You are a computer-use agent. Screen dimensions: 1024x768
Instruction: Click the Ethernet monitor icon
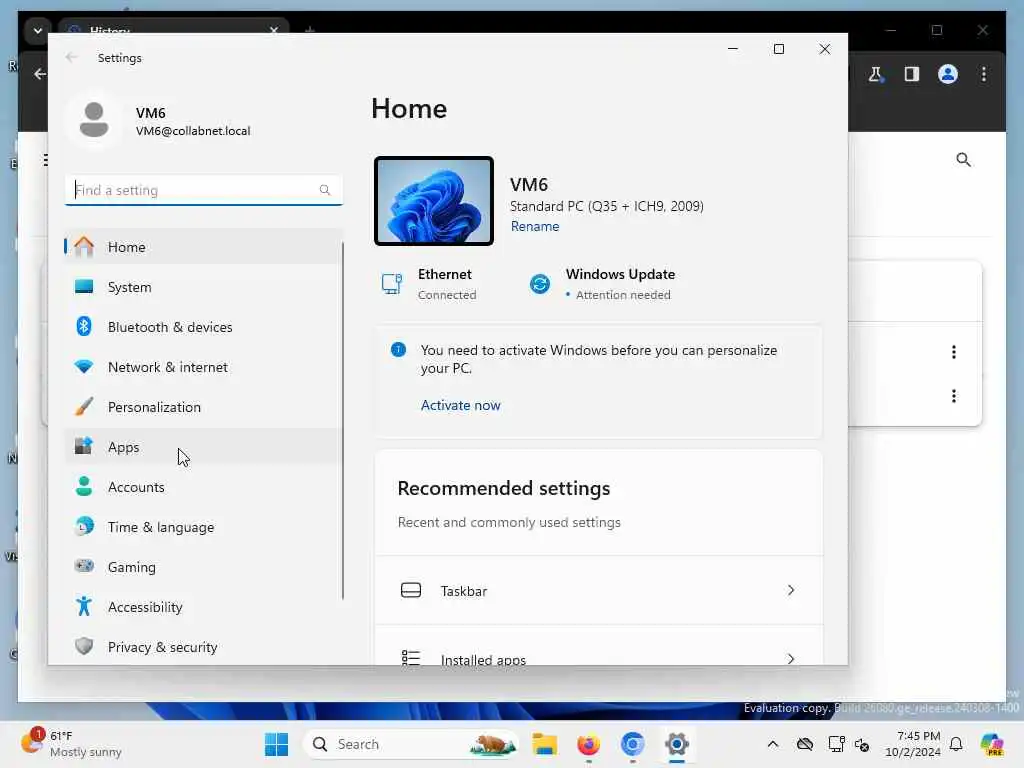pos(392,284)
